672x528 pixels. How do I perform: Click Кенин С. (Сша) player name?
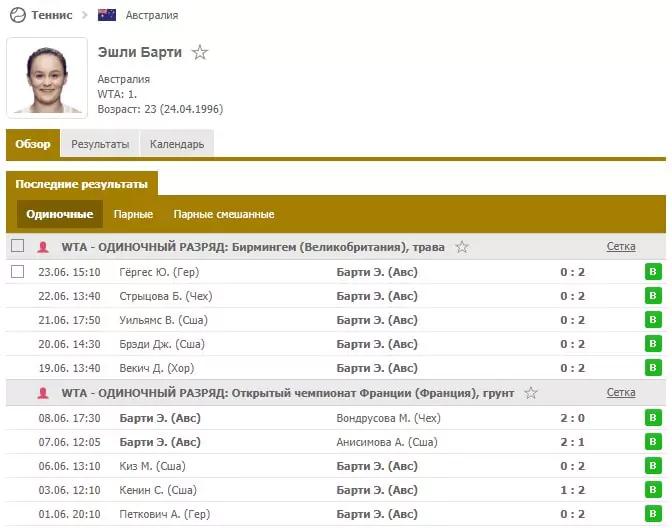(x=158, y=490)
